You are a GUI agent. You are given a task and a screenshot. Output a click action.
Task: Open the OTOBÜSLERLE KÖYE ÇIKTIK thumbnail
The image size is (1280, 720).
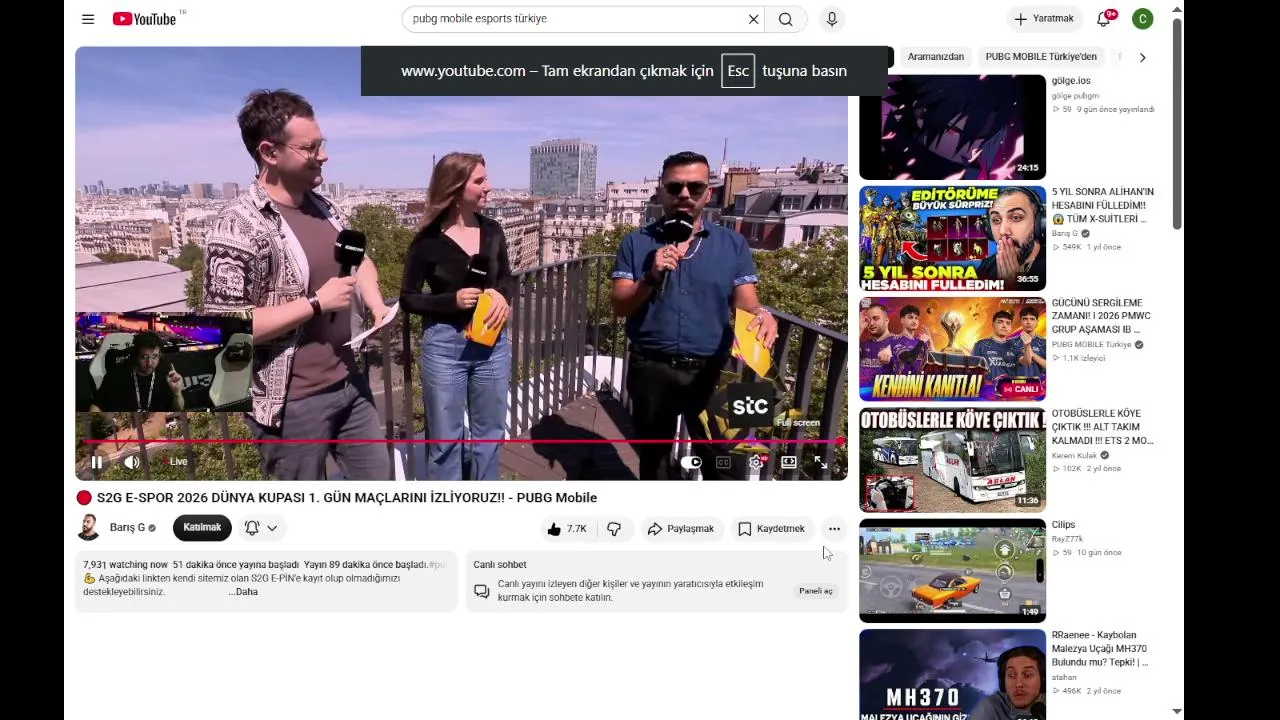pos(952,460)
